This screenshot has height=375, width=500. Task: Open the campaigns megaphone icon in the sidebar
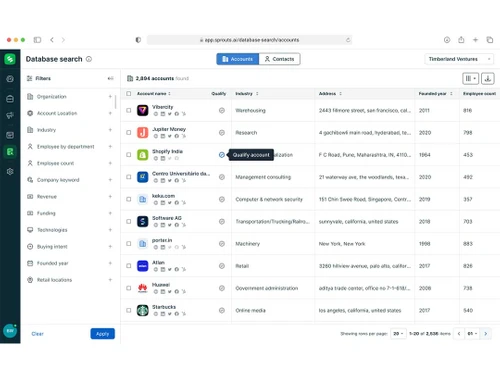[10, 115]
